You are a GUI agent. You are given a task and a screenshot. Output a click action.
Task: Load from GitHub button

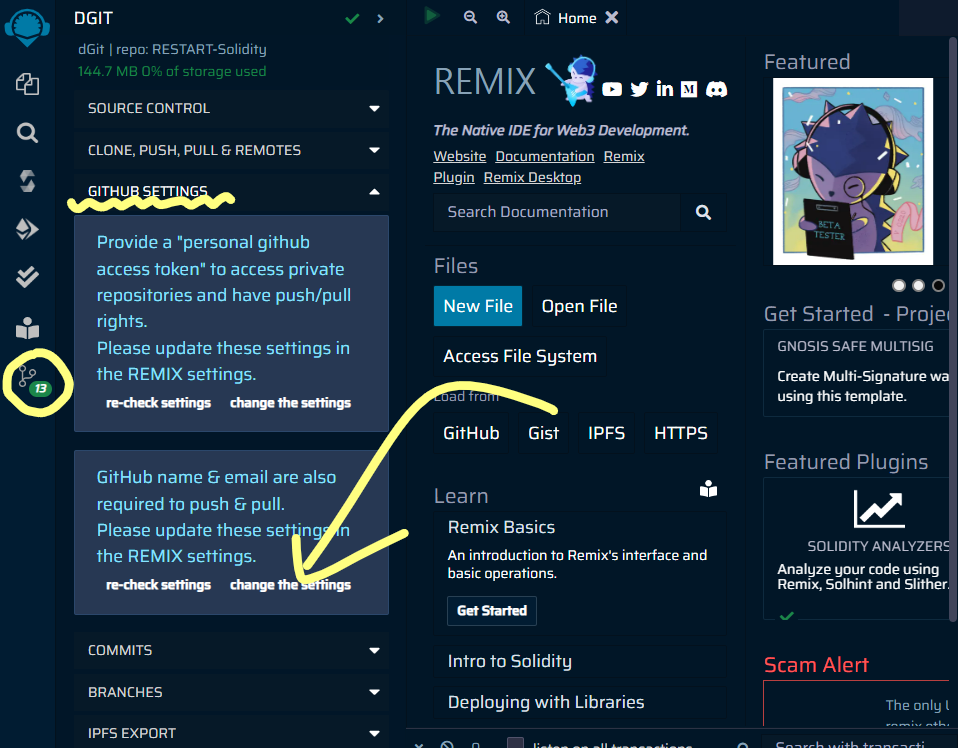click(x=471, y=433)
